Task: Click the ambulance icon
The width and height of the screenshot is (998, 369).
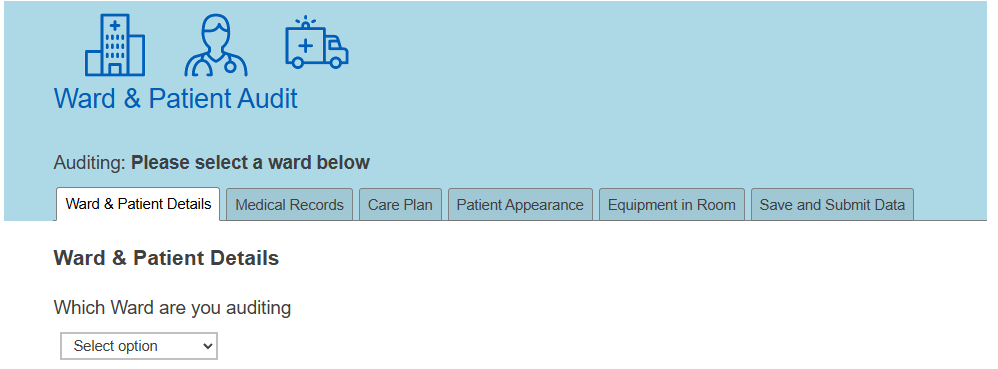Action: tap(316, 43)
